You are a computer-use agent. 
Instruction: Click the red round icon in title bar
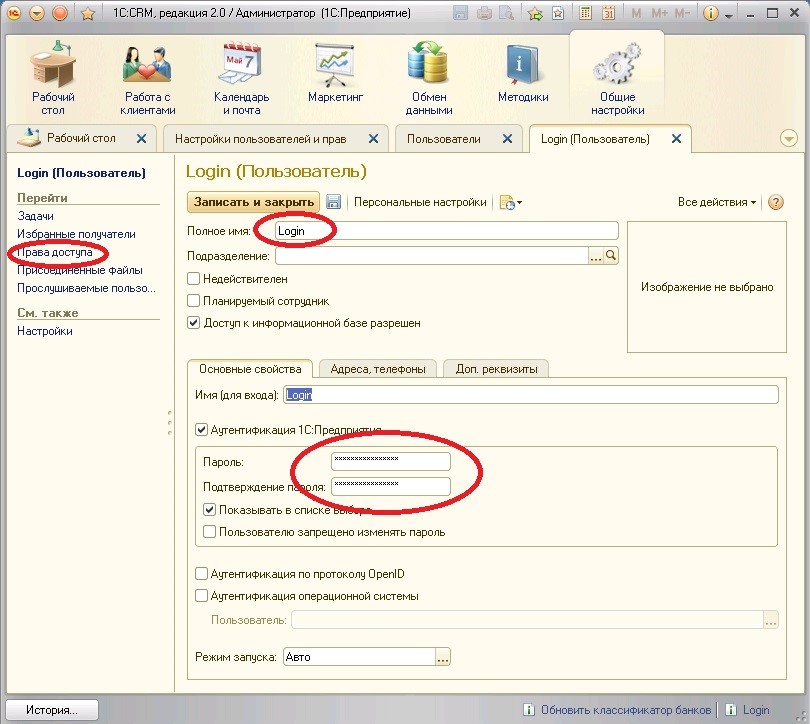[60, 13]
